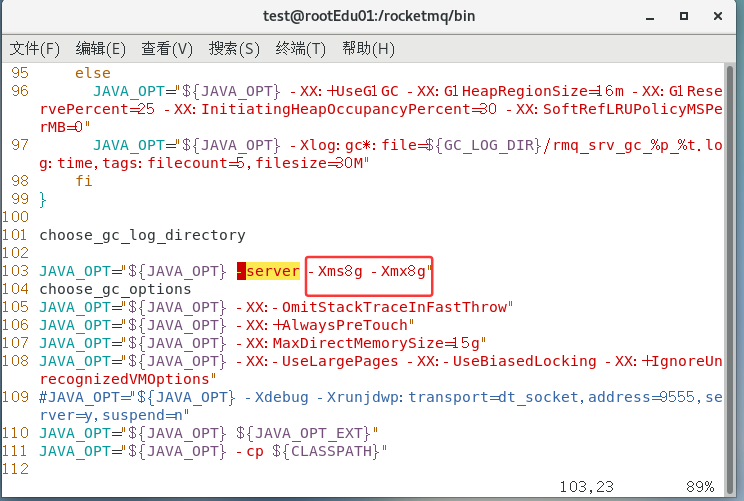
Task: Open the 文件(F) menu
Action: pyautogui.click(x=35, y=48)
